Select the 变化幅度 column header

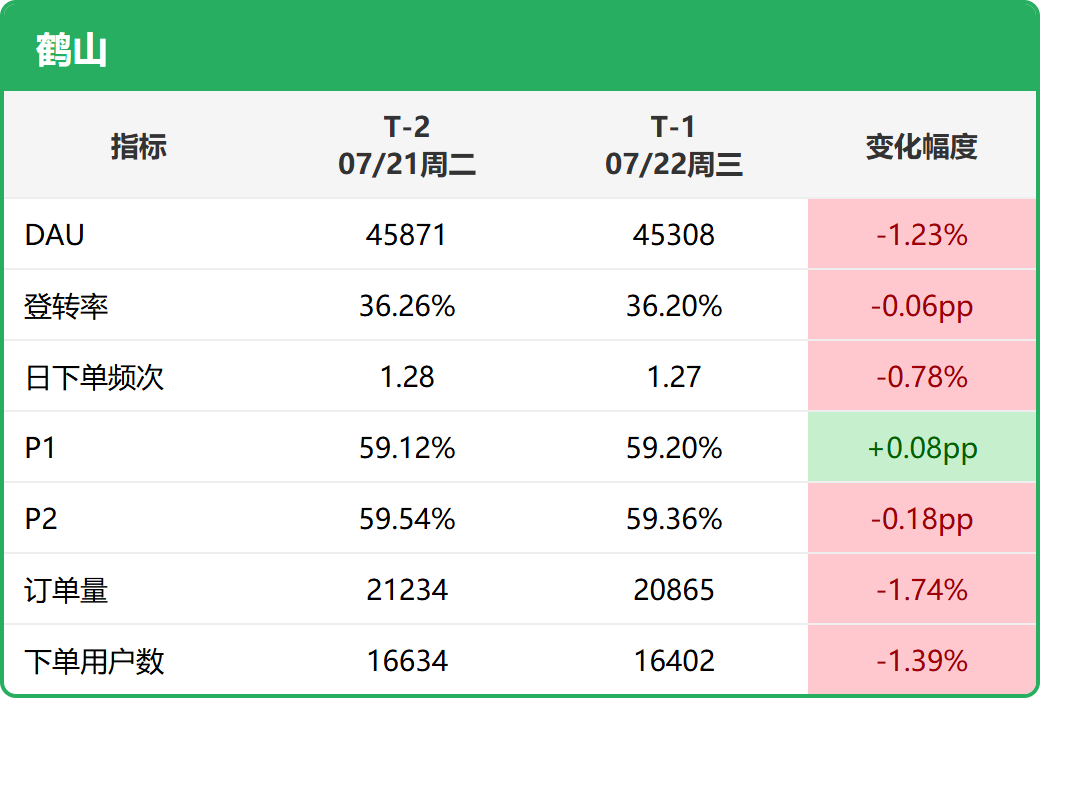[x=922, y=146]
